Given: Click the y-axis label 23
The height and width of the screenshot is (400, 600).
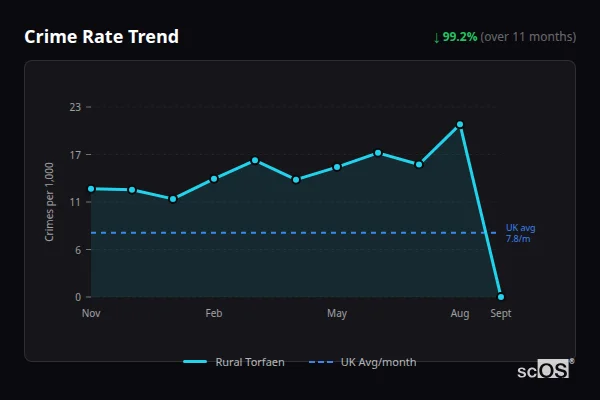Looking at the screenshot, I should [x=75, y=107].
